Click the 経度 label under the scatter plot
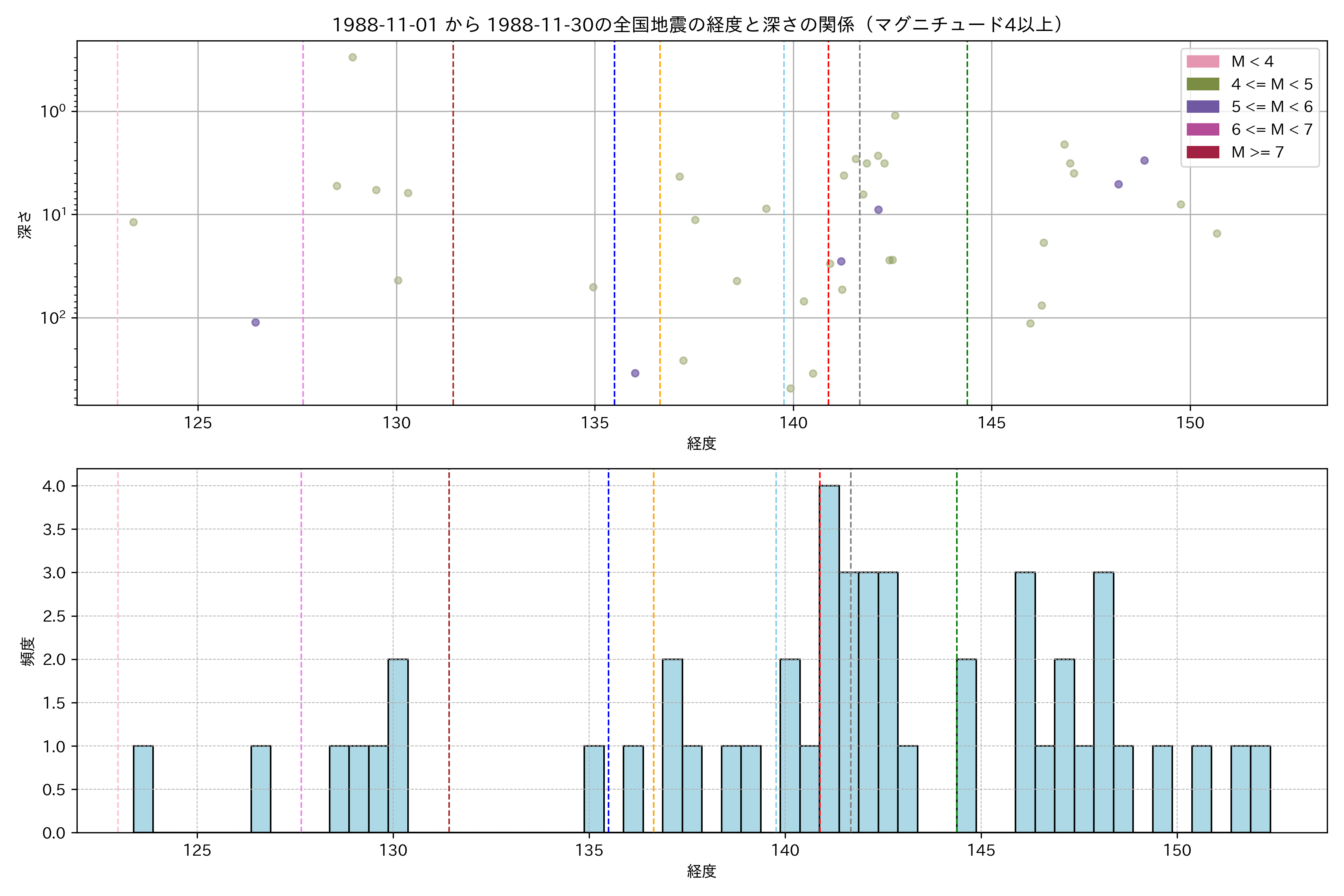 click(701, 443)
